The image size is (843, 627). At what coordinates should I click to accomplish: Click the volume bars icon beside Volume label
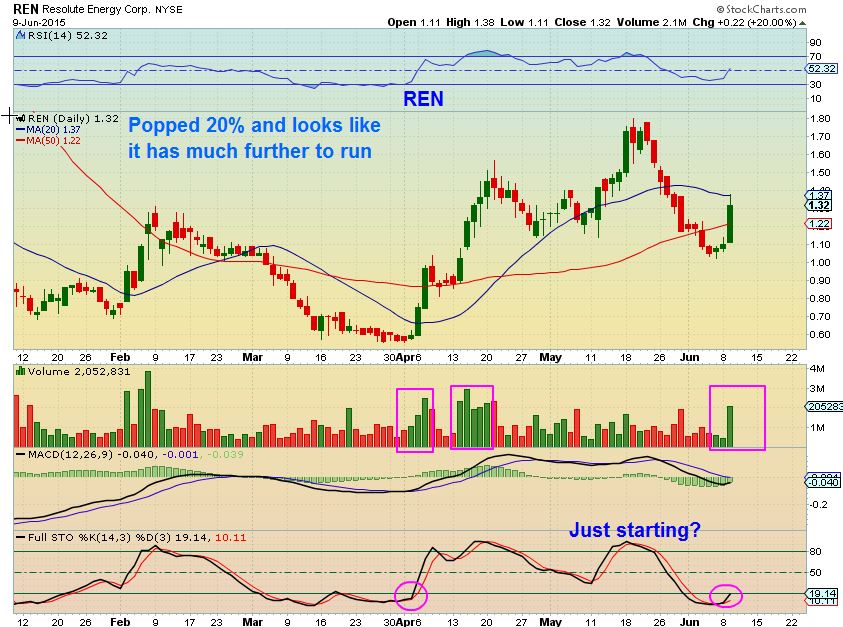pyautogui.click(x=21, y=371)
